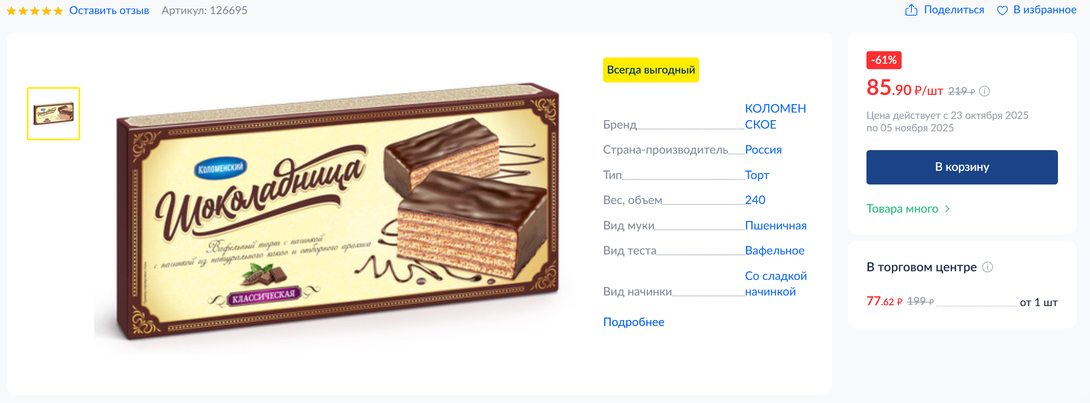Click the five-star rating icons
This screenshot has width=1090, height=403.
pos(35,10)
